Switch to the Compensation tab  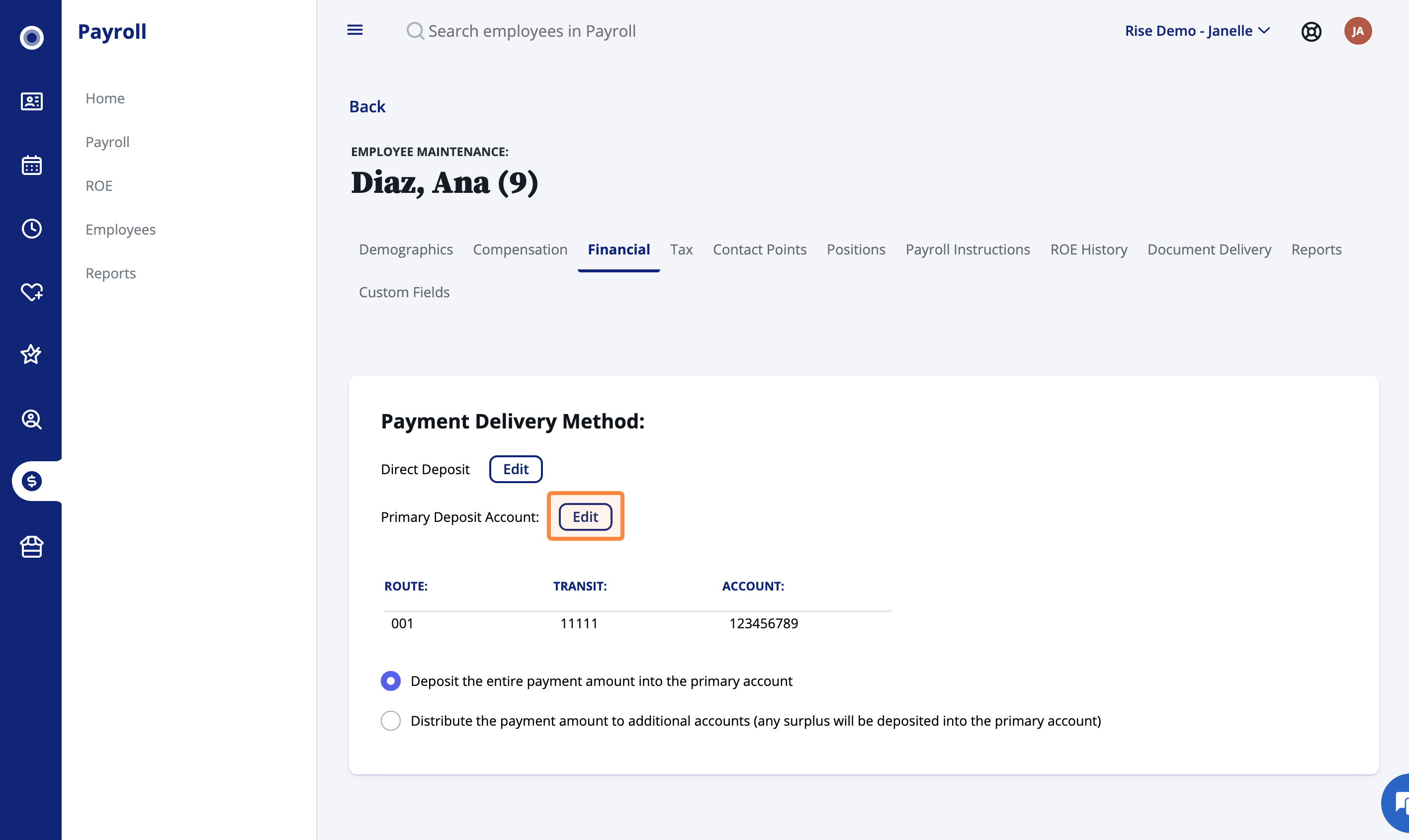pos(520,250)
